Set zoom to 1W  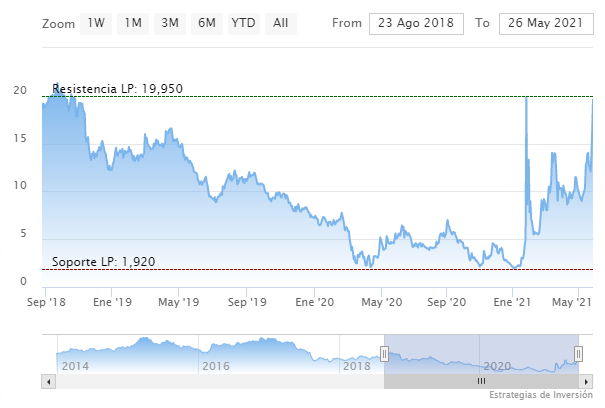[x=95, y=22]
